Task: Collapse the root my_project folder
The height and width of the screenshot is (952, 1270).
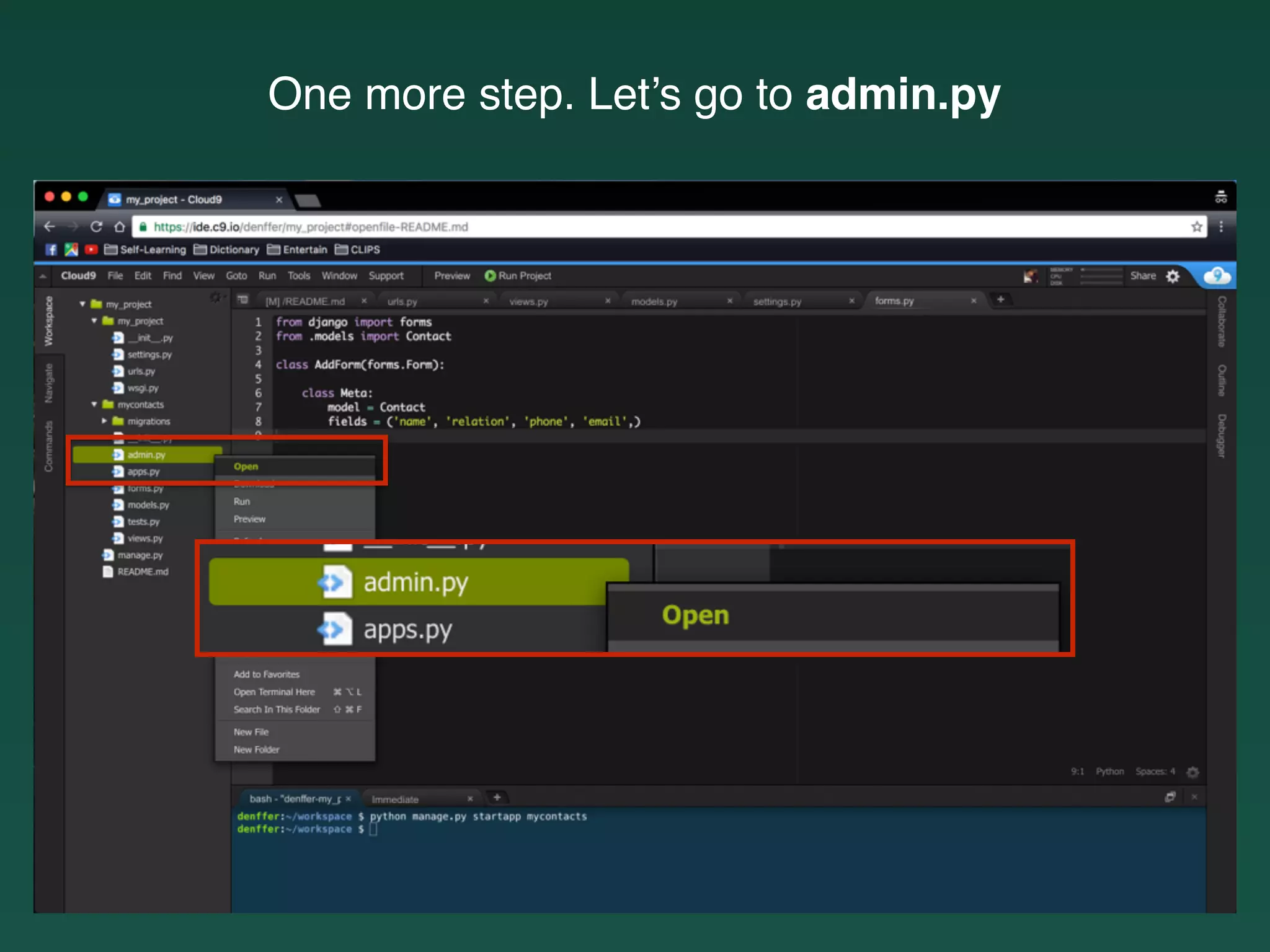Action: pos(82,304)
